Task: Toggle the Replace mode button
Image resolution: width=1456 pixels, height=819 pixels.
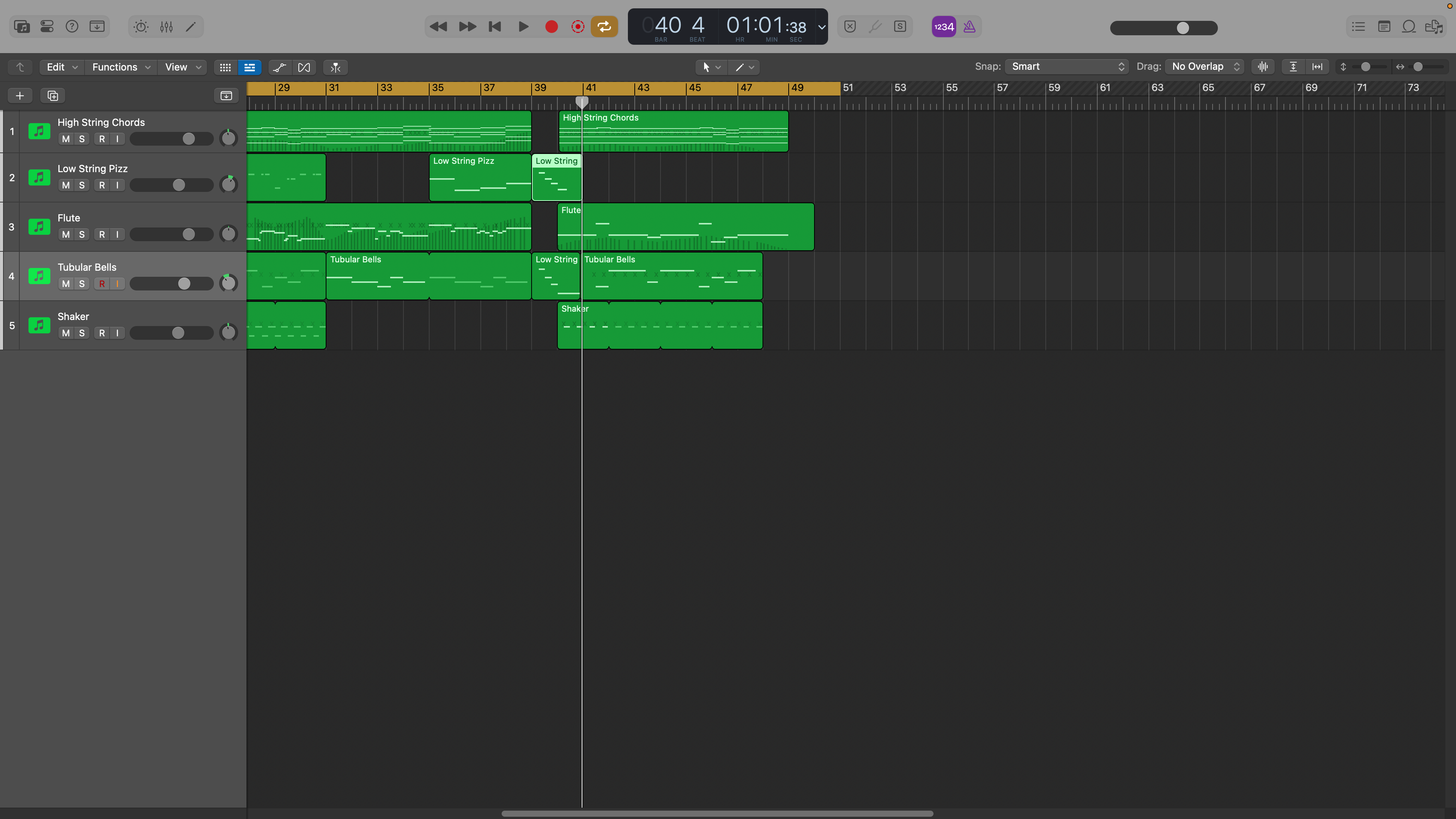Action: tap(850, 27)
